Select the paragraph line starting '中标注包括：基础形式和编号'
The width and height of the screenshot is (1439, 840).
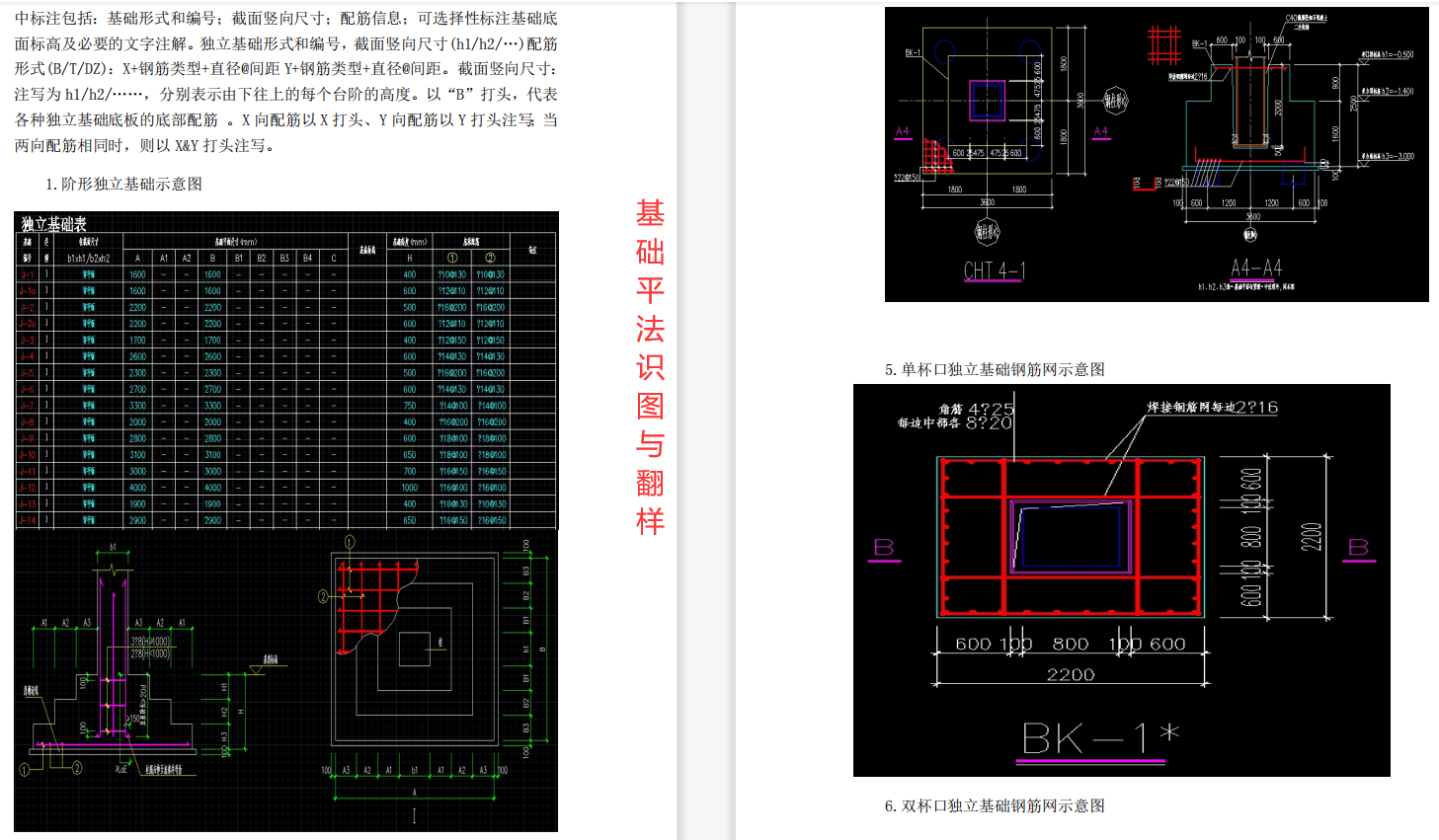point(286,18)
